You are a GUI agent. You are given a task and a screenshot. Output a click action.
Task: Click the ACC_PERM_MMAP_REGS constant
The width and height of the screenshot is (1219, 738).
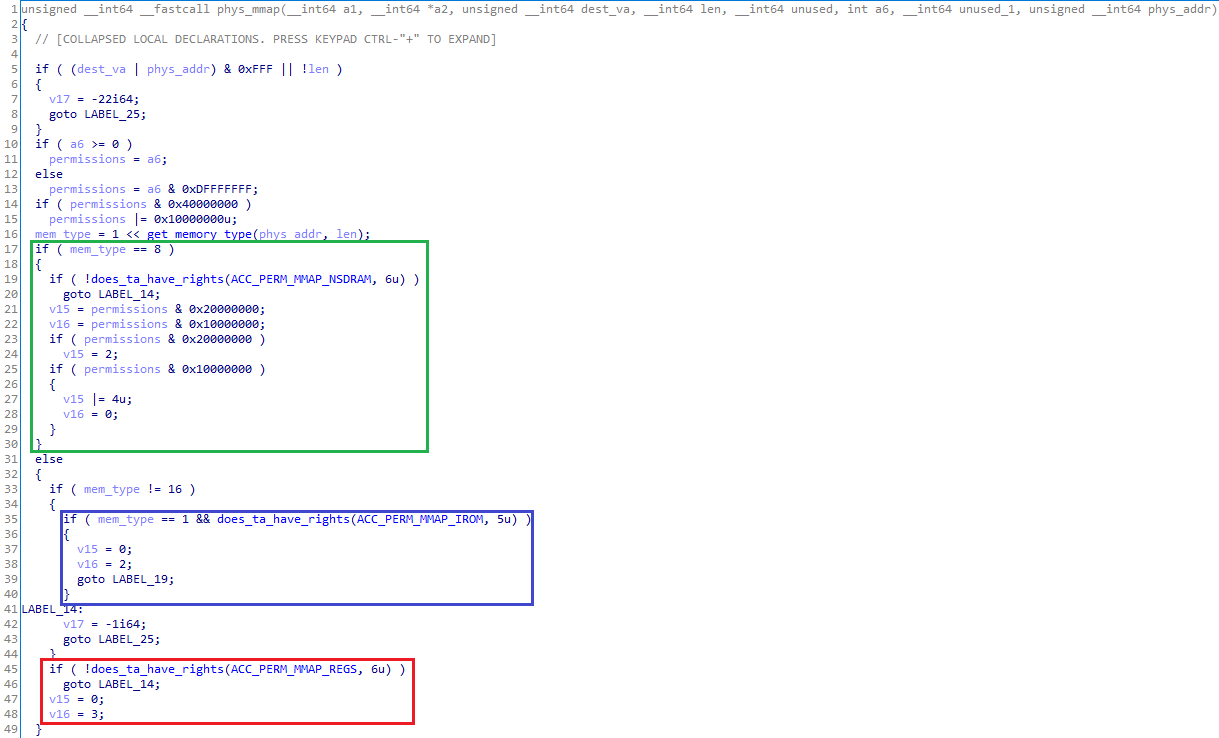pos(295,669)
